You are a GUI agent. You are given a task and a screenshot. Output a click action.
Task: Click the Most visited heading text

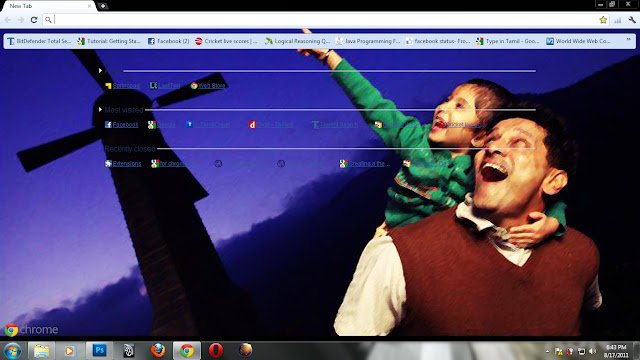tap(124, 110)
